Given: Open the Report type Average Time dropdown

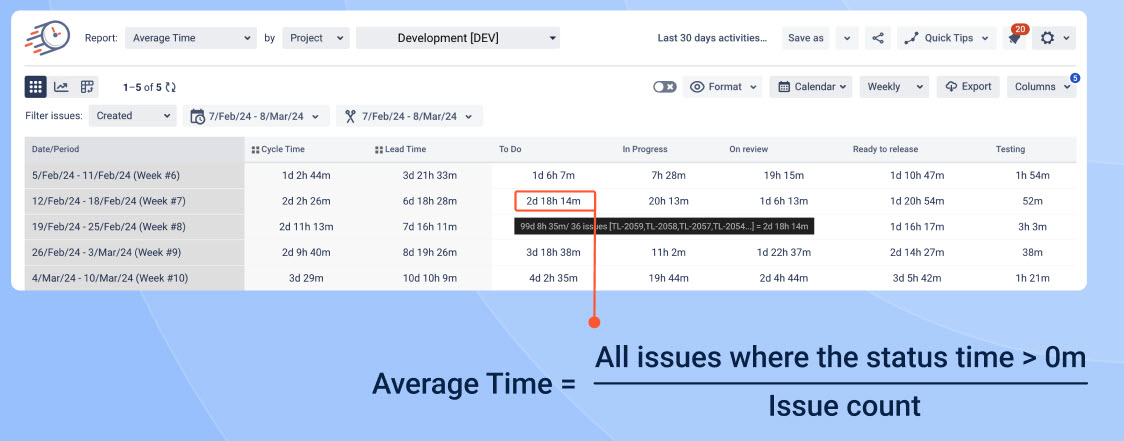Looking at the screenshot, I should (191, 38).
